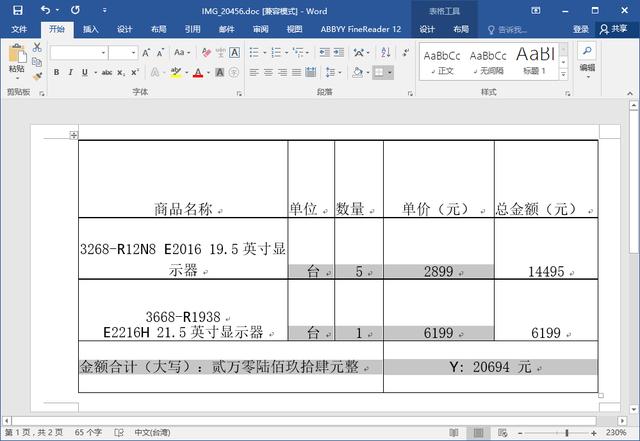Click the Undo arrow icon
This screenshot has height=441, width=640.
pos(46,10)
